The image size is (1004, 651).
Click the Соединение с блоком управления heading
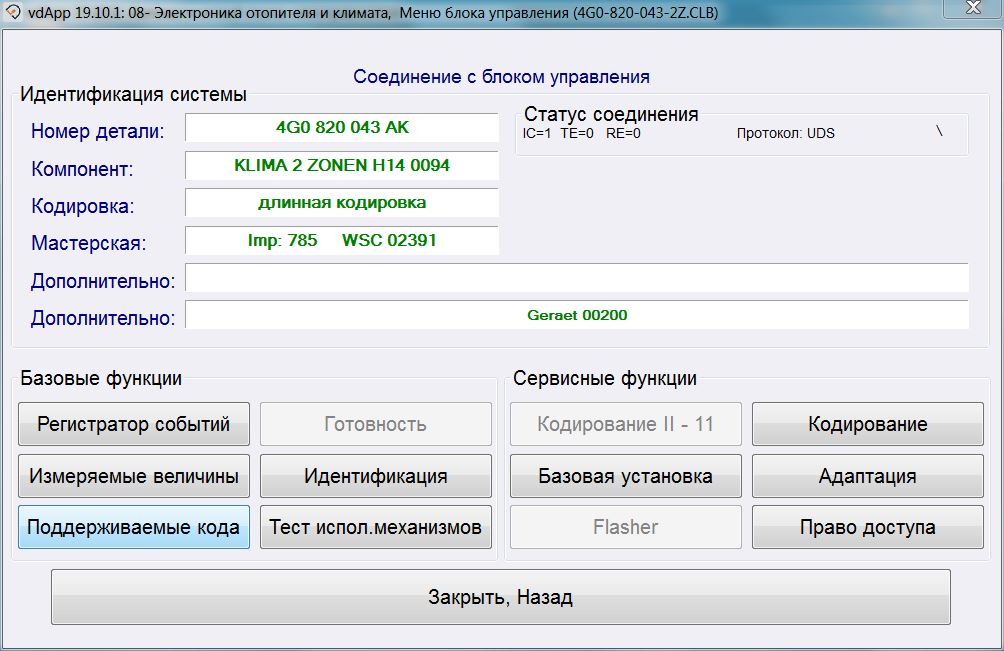pos(501,77)
